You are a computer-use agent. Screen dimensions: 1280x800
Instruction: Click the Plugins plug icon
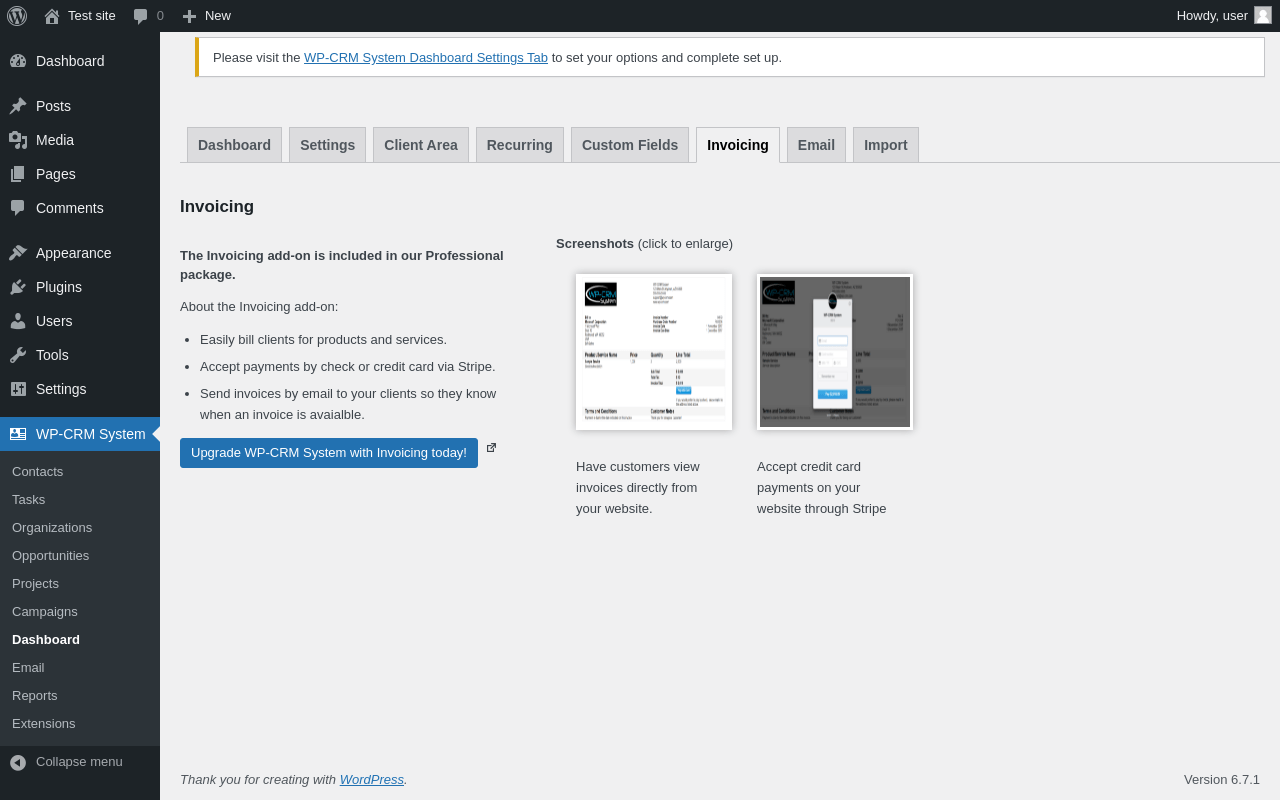18,287
